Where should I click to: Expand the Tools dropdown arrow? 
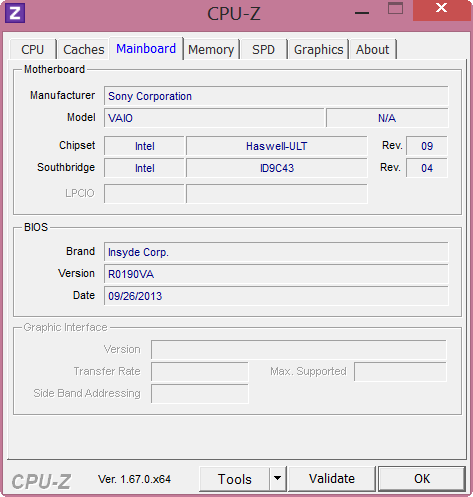(x=277, y=479)
